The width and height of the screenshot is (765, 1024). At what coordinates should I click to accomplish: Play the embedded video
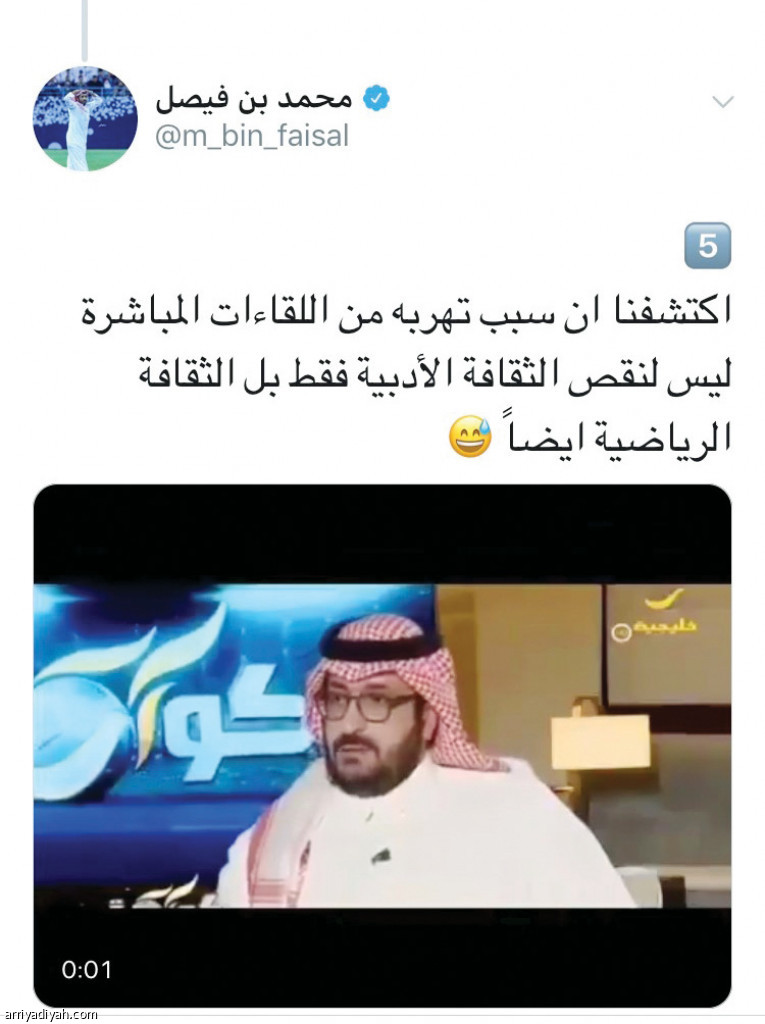coord(382,746)
